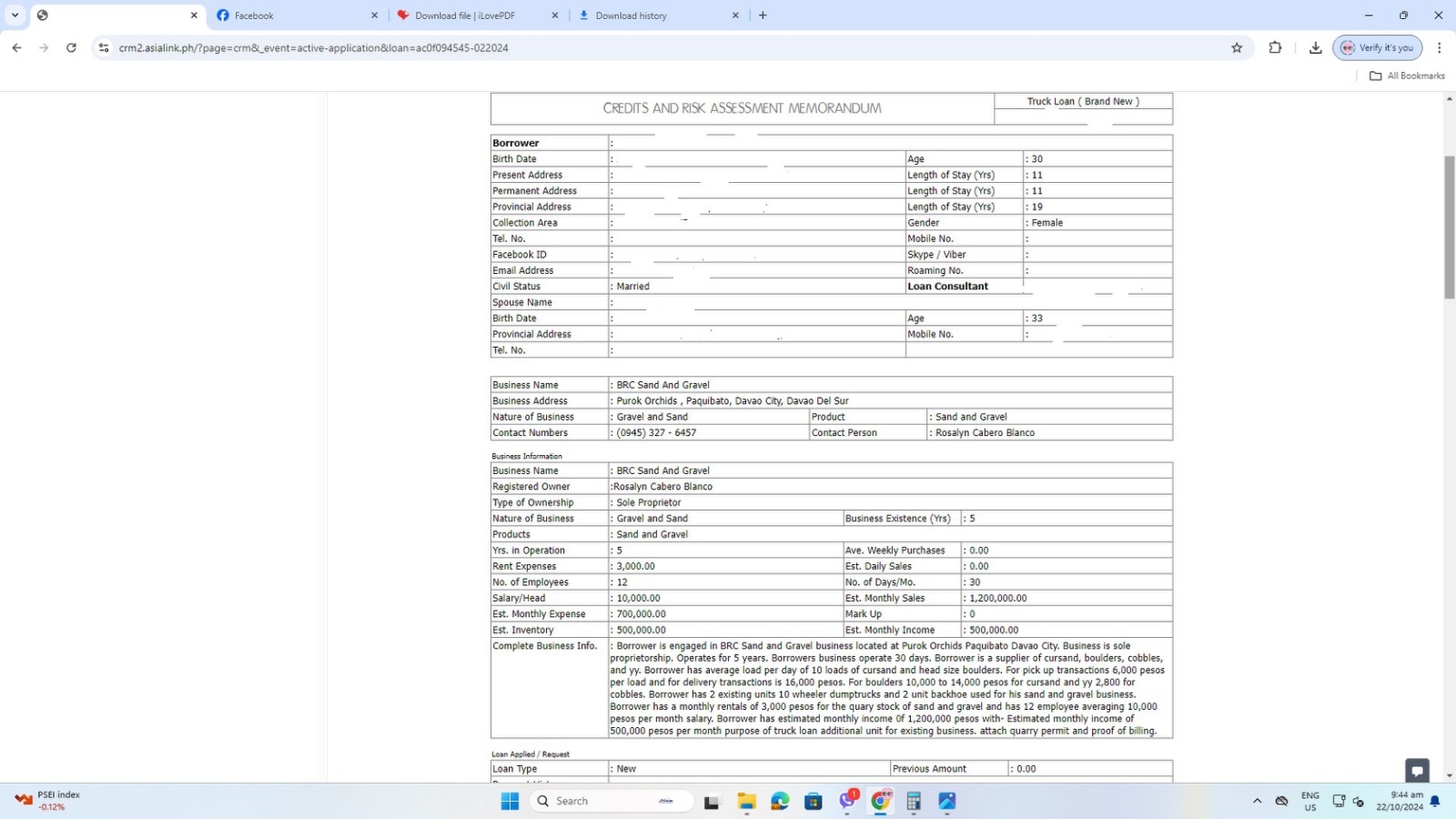Click the '(0945) 327 - 6457' contact number
This screenshot has width=1456, height=819.
656,432
